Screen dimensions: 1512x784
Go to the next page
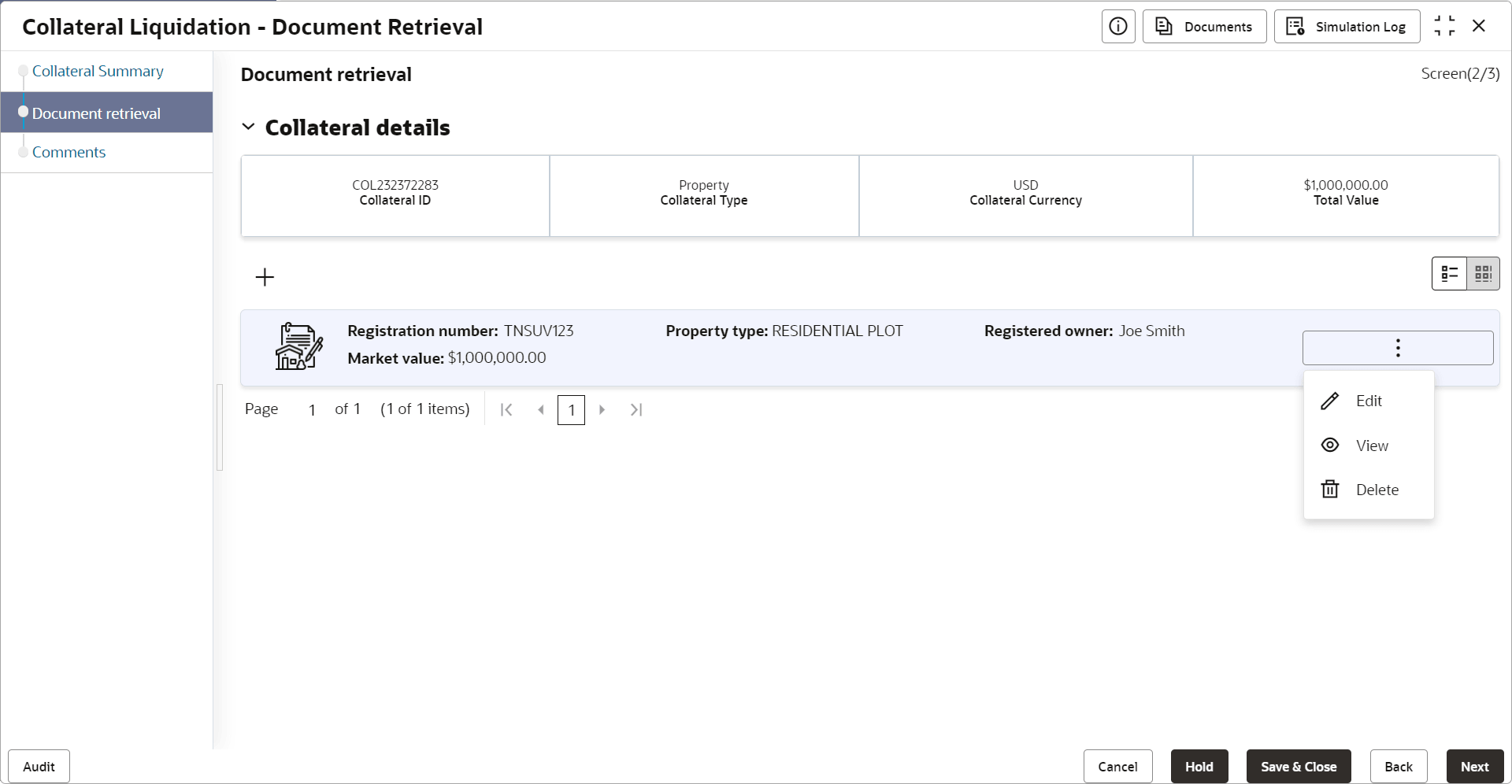coord(602,410)
